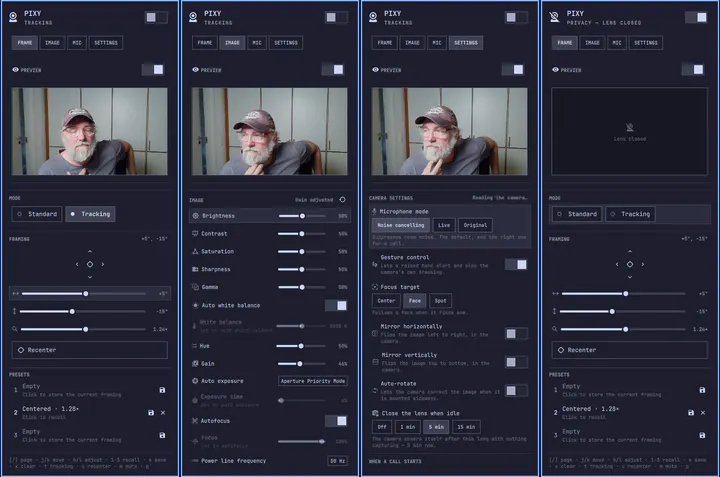The width and height of the screenshot is (720, 477).
Task: Nudge framing up arrow in live Frame-tab panel
Action: [90, 252]
